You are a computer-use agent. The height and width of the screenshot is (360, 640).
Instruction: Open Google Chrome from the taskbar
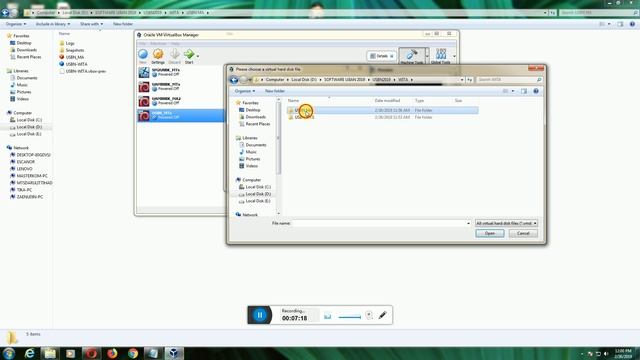coord(133,353)
